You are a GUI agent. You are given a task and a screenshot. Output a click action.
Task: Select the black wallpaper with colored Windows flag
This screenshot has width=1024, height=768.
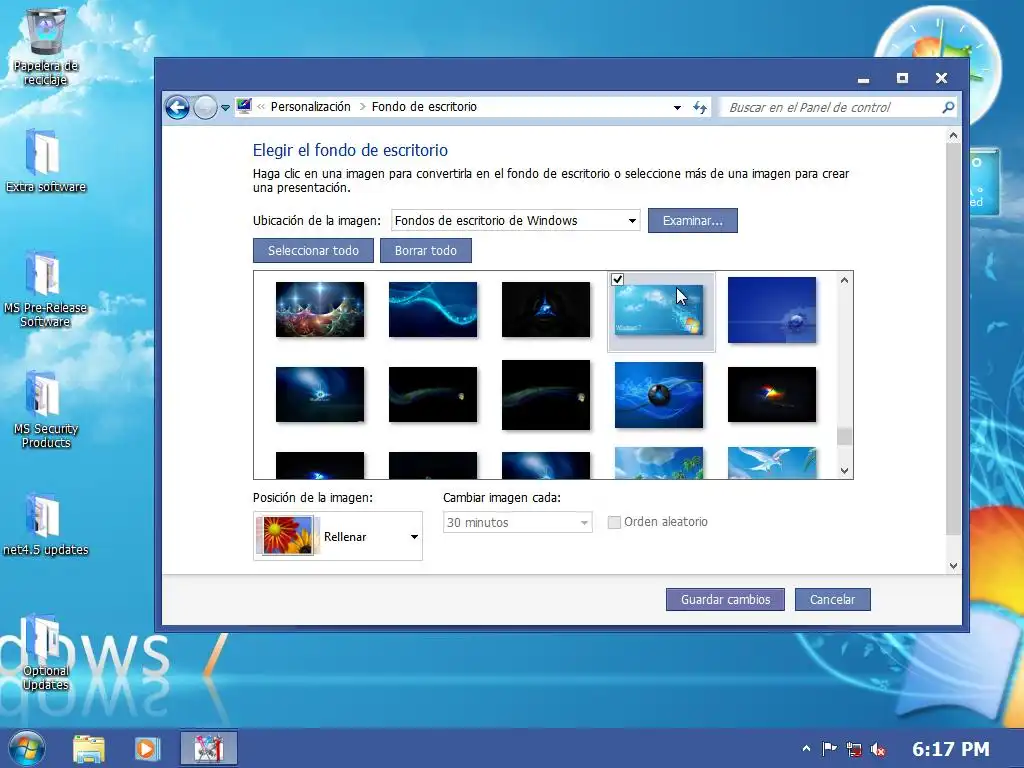click(772, 394)
